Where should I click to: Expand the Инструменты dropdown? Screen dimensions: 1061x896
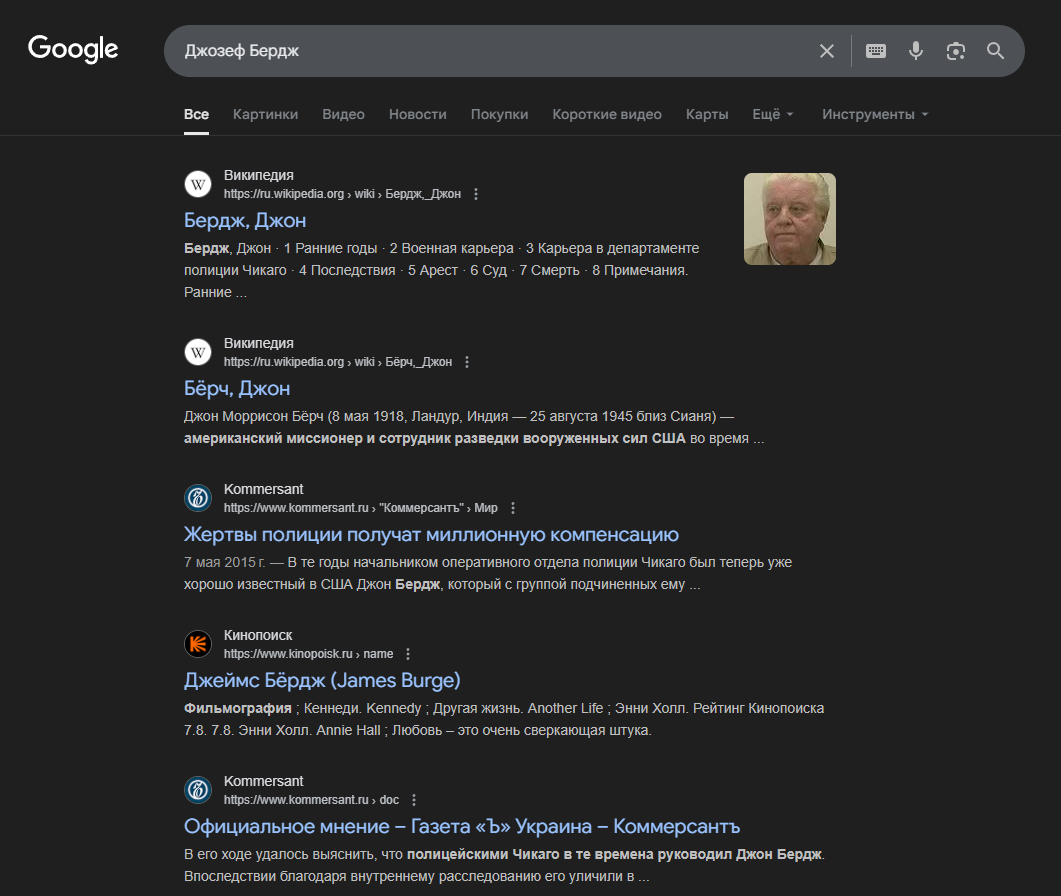click(x=875, y=114)
